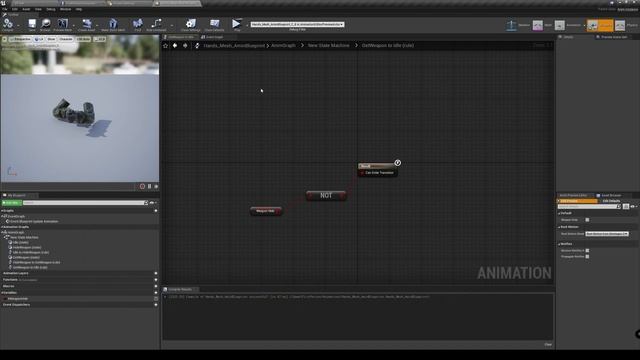Add new Event Dispatcher plus button

(x=156, y=305)
